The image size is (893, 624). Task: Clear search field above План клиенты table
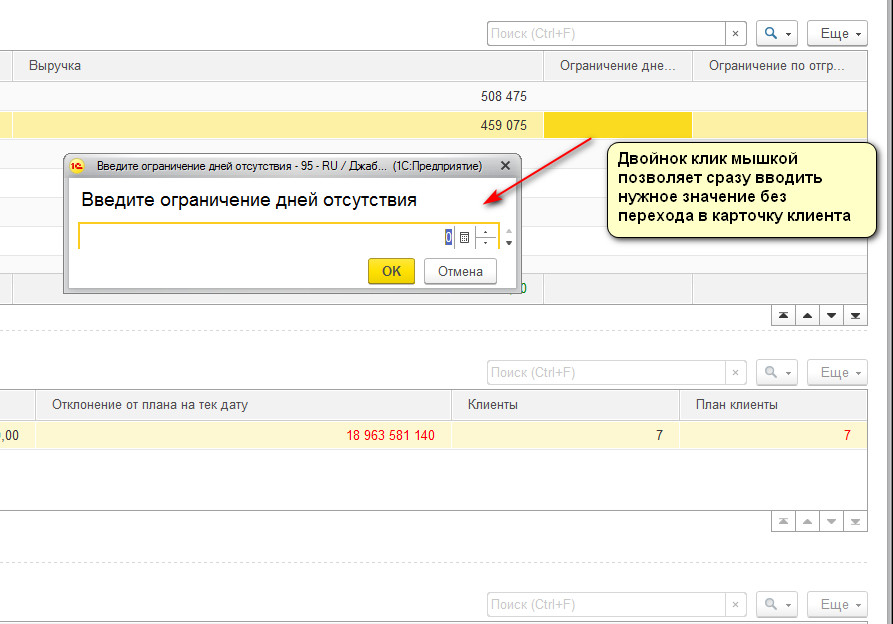coord(736,373)
